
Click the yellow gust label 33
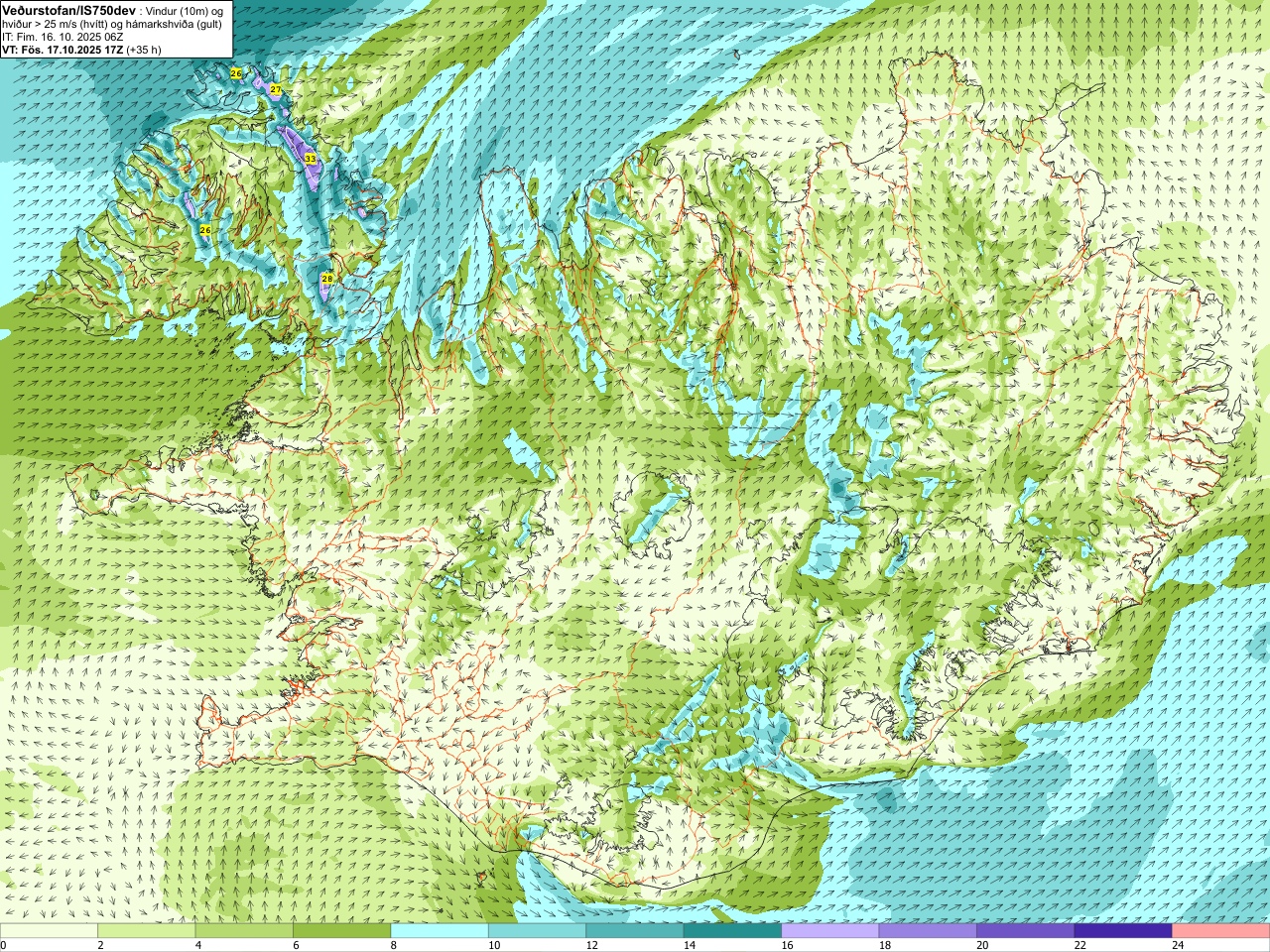(311, 159)
